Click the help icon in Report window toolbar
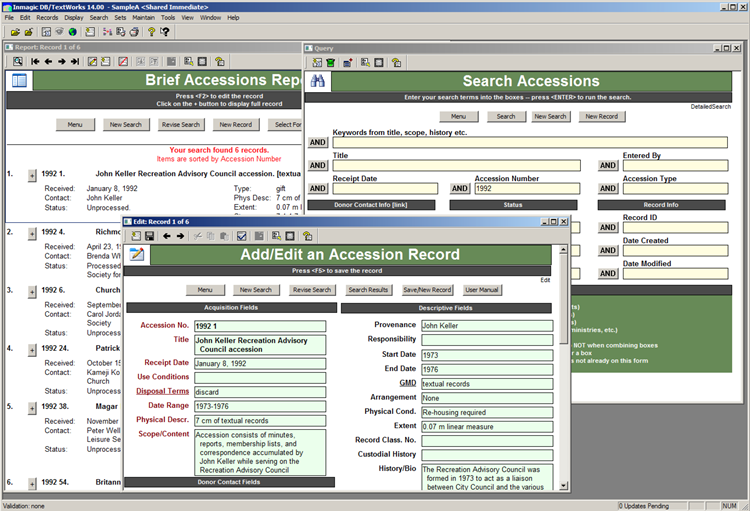Screen dimensions: 750x511 point(220,62)
